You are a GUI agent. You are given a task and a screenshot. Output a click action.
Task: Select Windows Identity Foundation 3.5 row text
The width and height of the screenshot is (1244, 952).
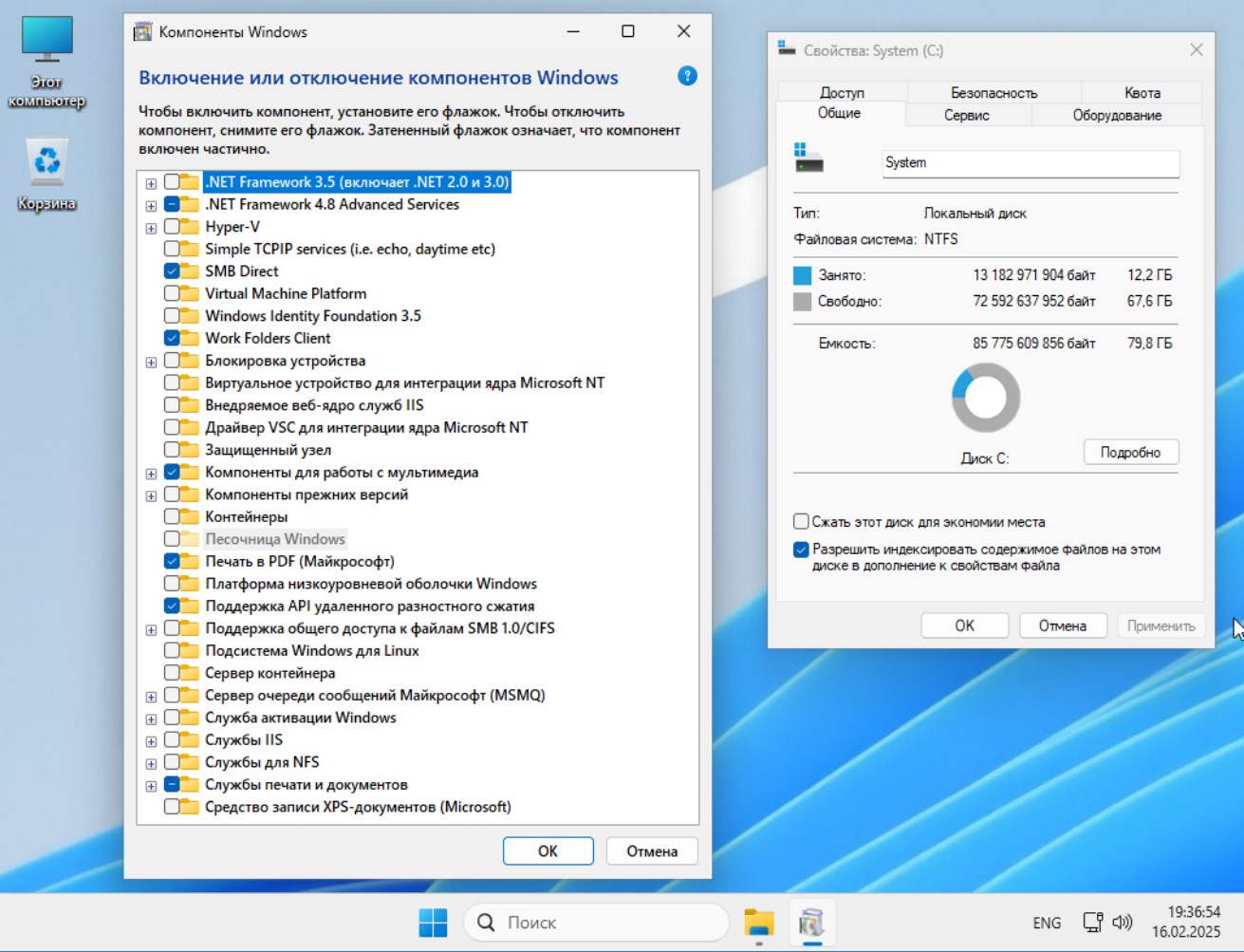(313, 316)
